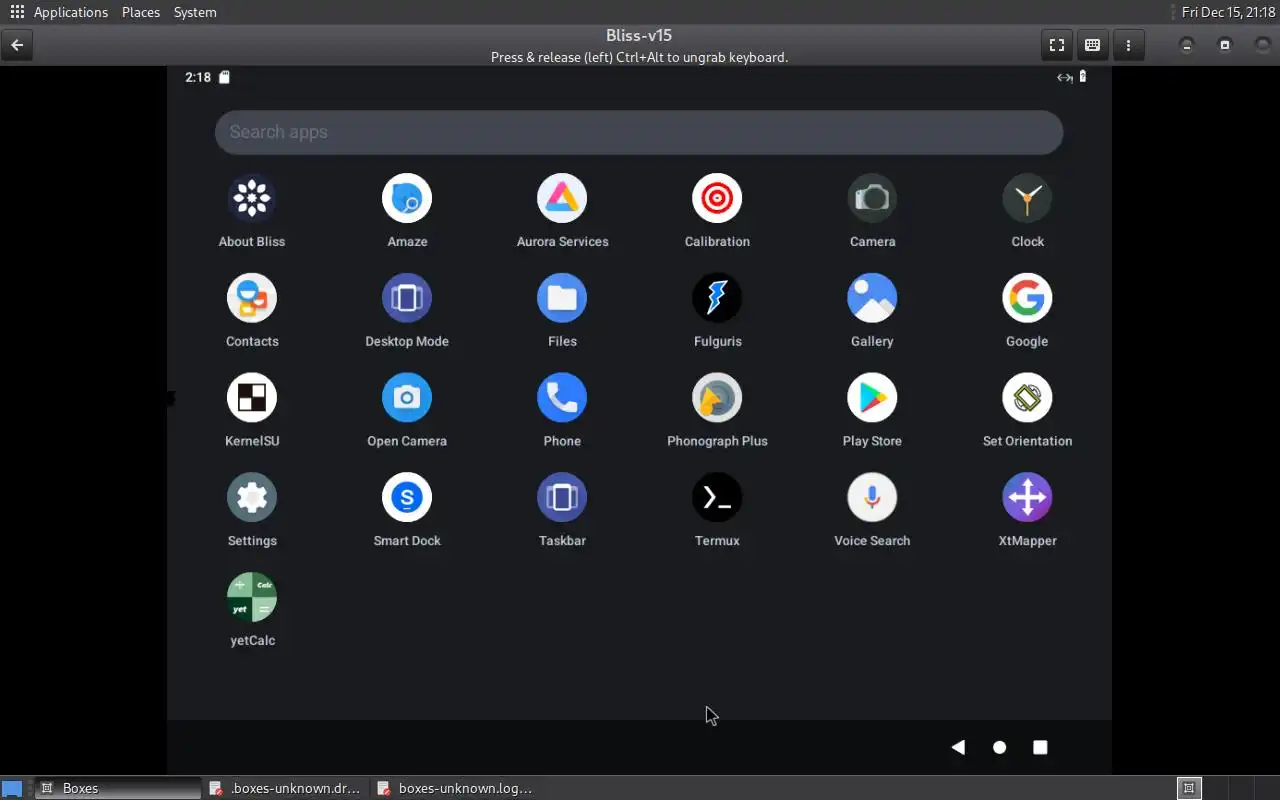Toggle Boxes fullscreen mode

click(1056, 45)
